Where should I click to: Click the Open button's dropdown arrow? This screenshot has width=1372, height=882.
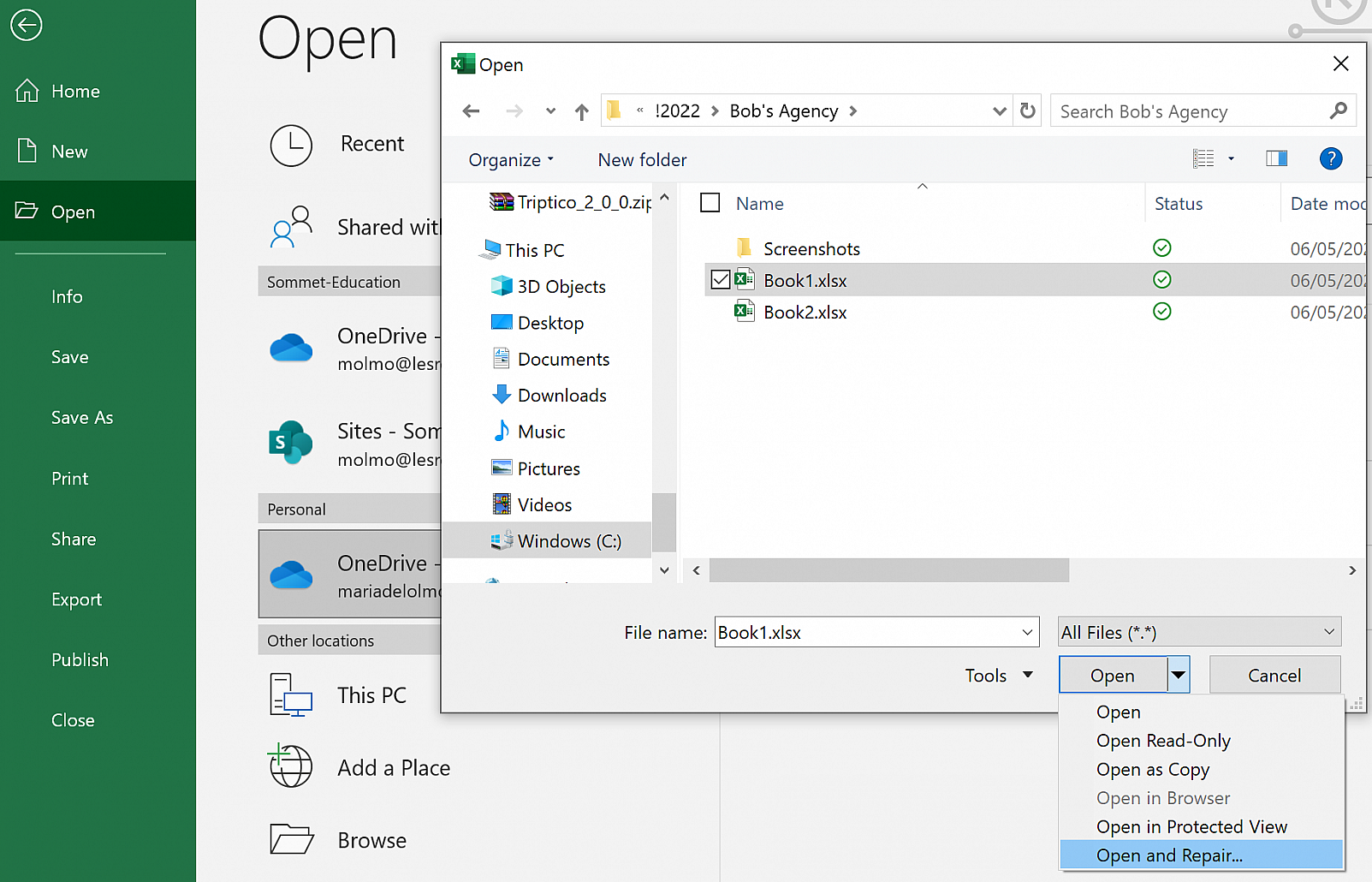1179,675
